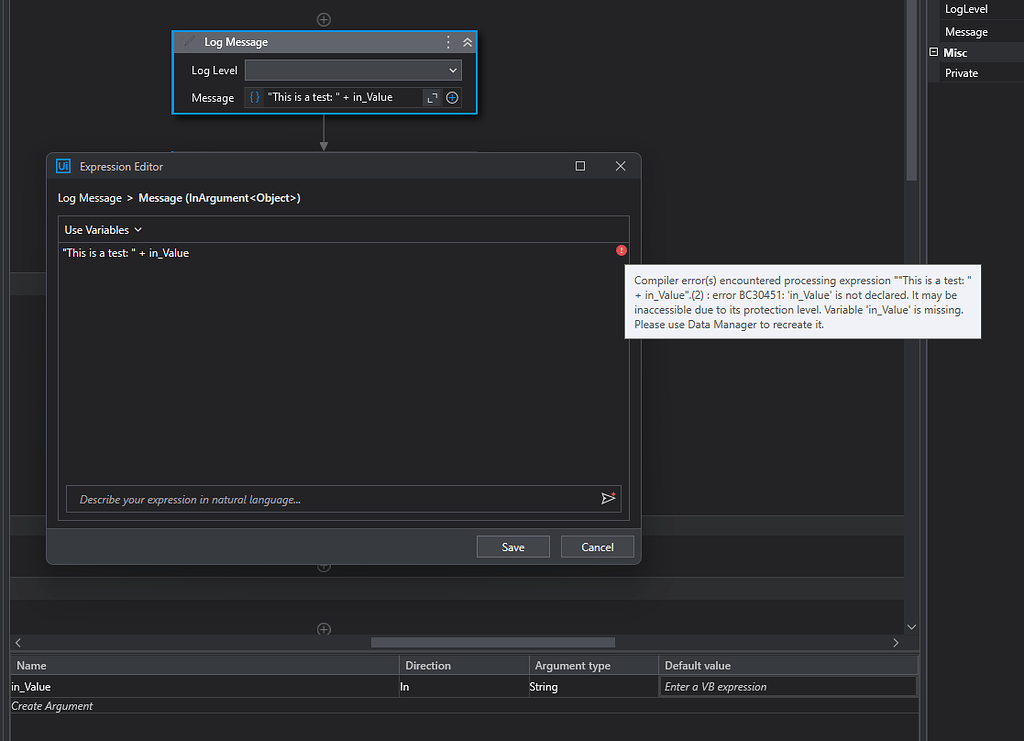
Task: Expand the down chevron above the arguments panel
Action: tap(911, 625)
